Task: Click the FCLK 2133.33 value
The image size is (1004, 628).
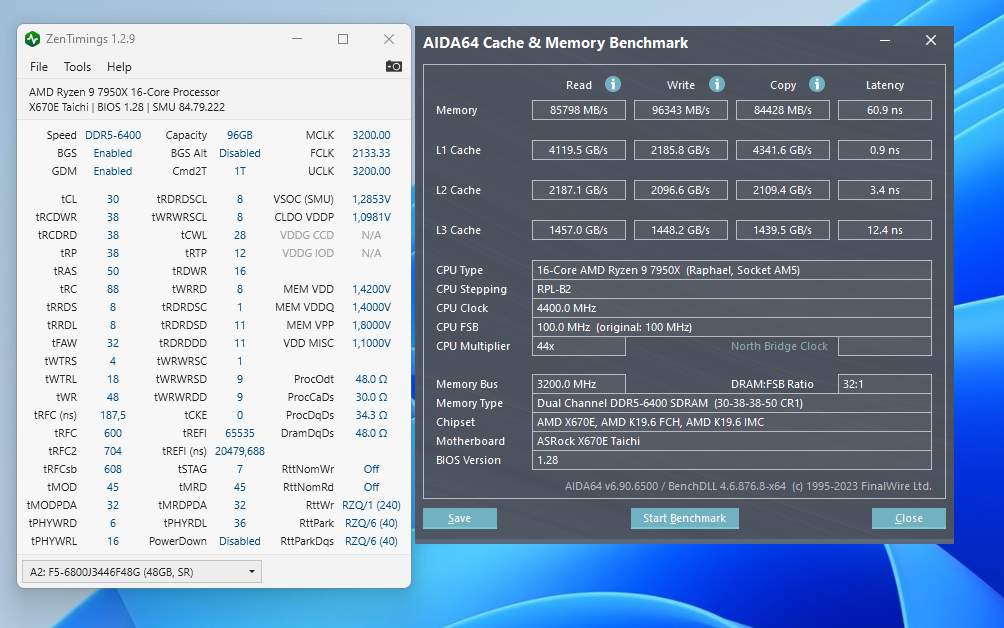Action: (371, 153)
